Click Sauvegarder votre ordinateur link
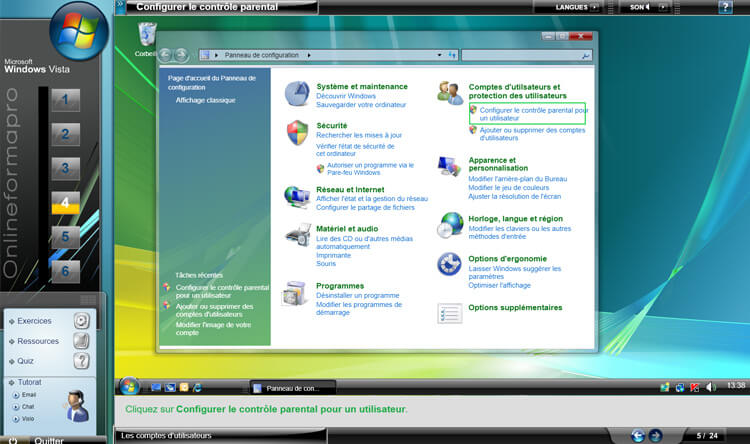This screenshot has width=750, height=444. point(361,105)
